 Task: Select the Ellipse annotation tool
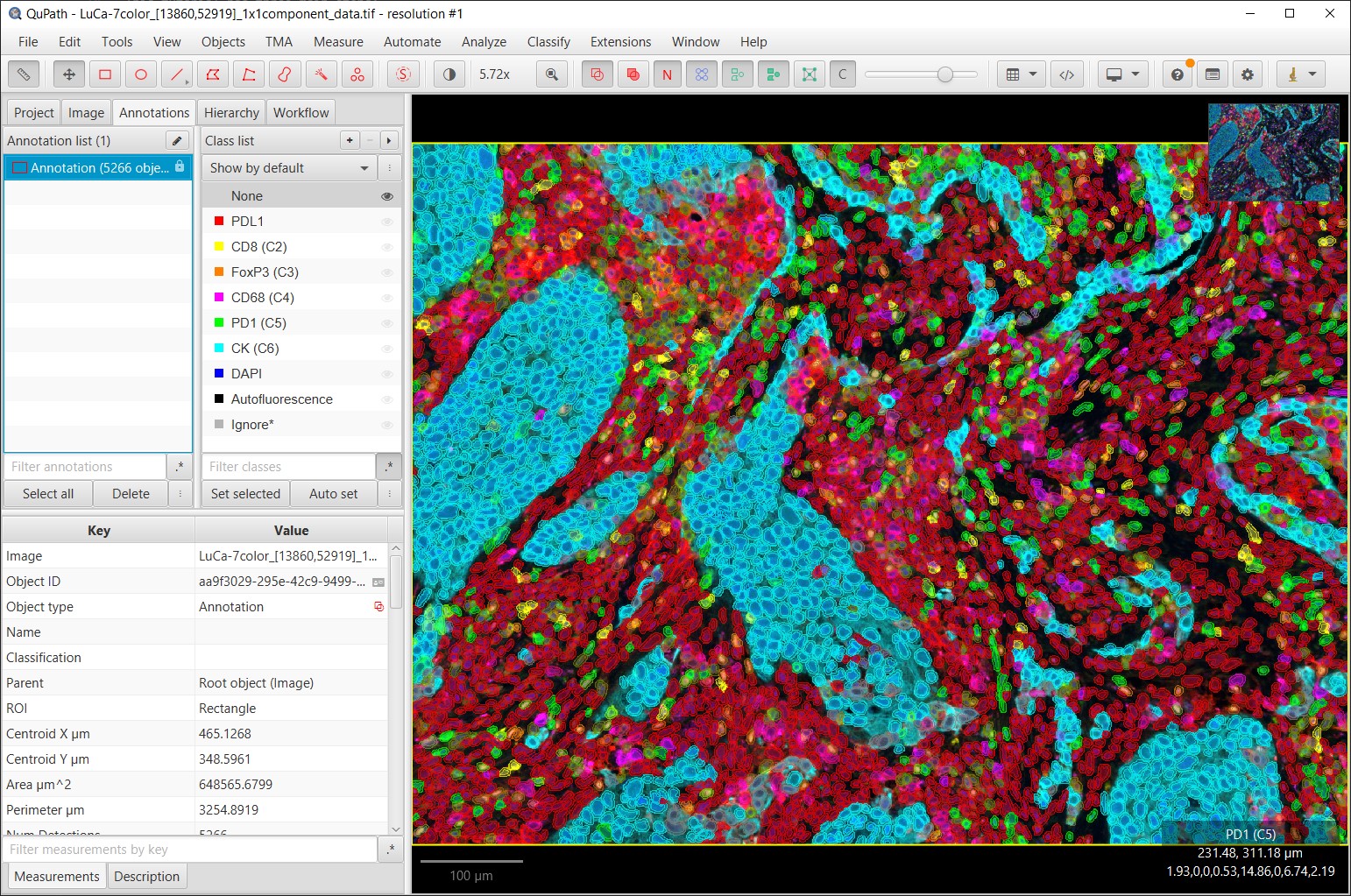coord(141,74)
